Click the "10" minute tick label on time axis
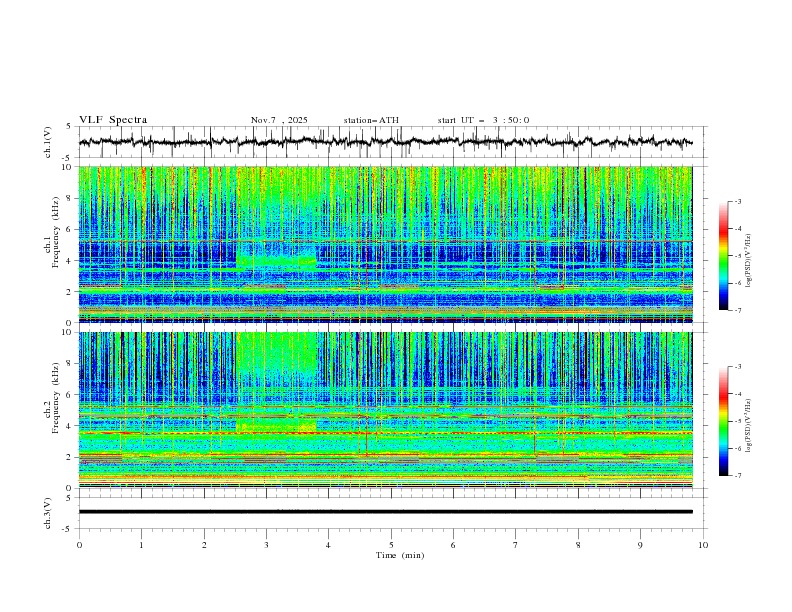Screen dimensions: 792x612 703,545
